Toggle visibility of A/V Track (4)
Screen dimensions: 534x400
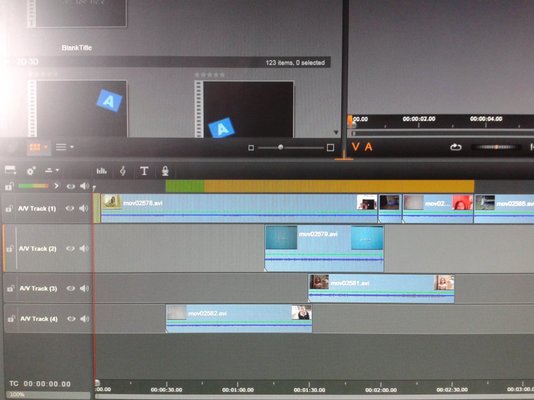(x=71, y=319)
